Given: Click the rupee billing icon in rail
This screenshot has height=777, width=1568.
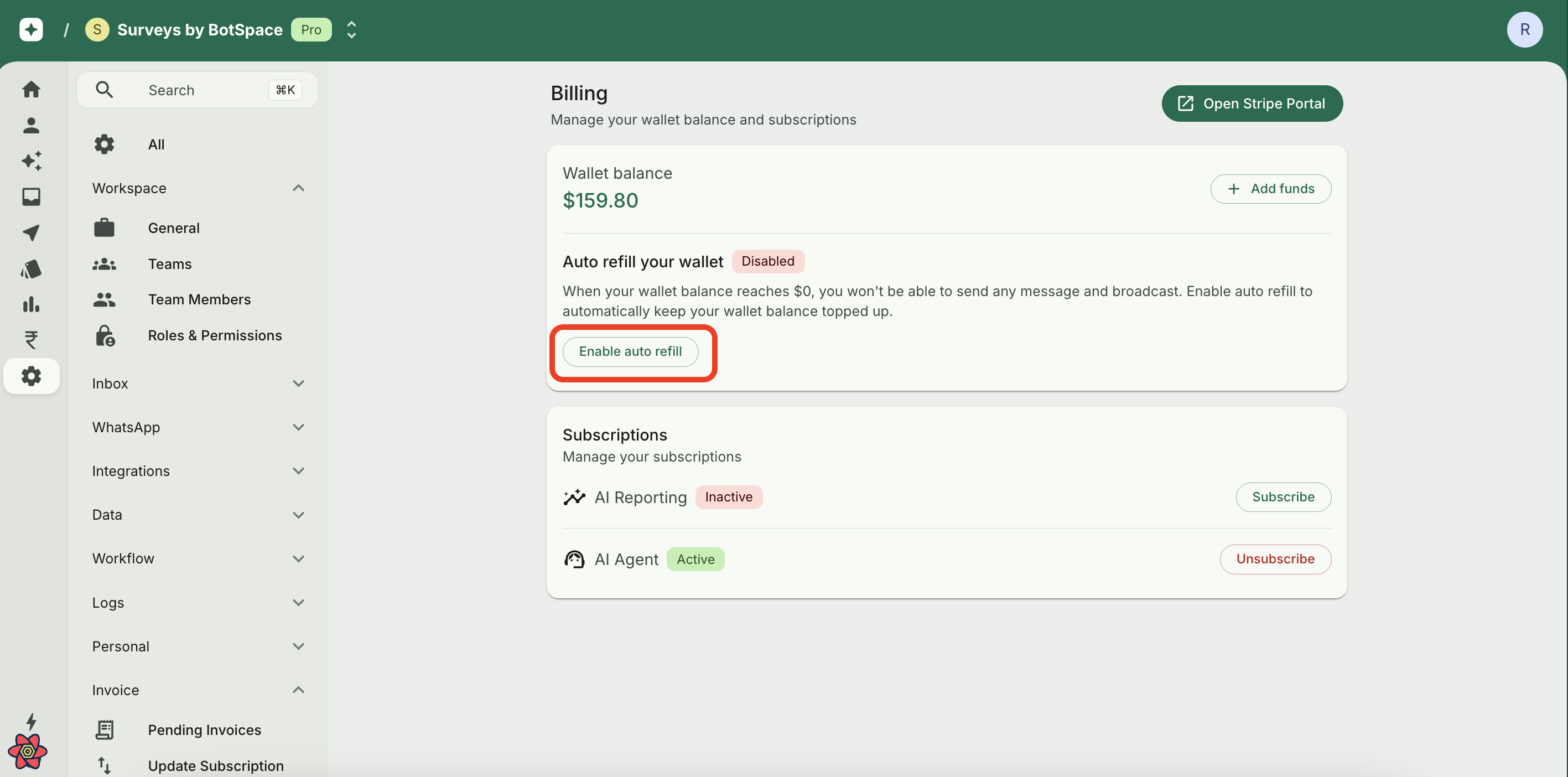Looking at the screenshot, I should (x=31, y=340).
